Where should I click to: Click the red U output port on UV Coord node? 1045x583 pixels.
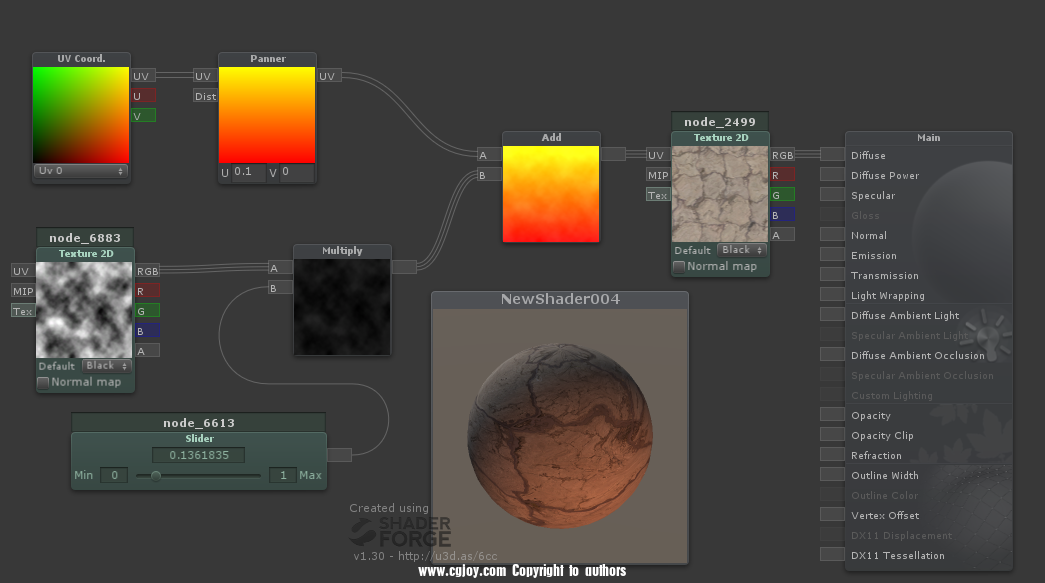click(144, 96)
